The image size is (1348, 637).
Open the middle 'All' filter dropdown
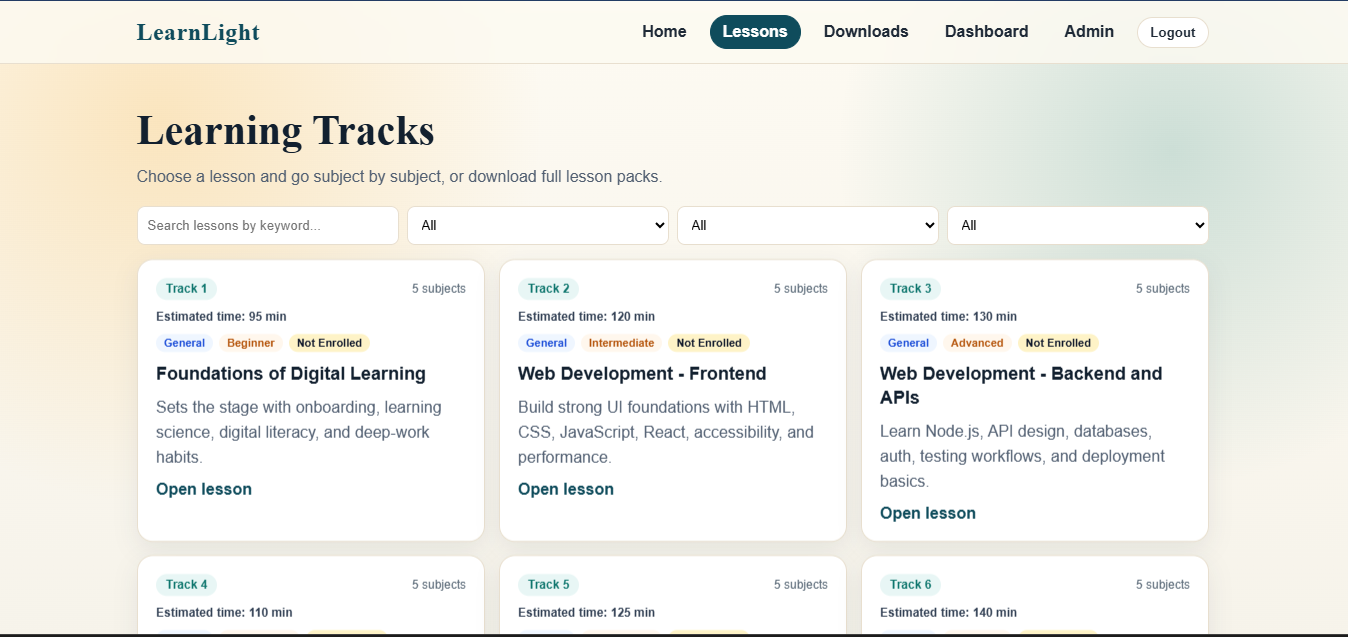(x=808, y=225)
